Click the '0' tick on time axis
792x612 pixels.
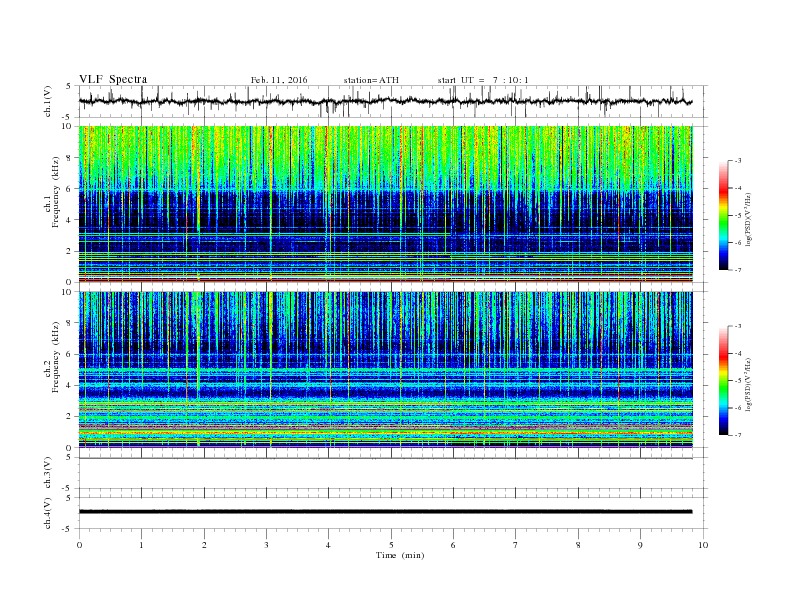pyautogui.click(x=79, y=545)
